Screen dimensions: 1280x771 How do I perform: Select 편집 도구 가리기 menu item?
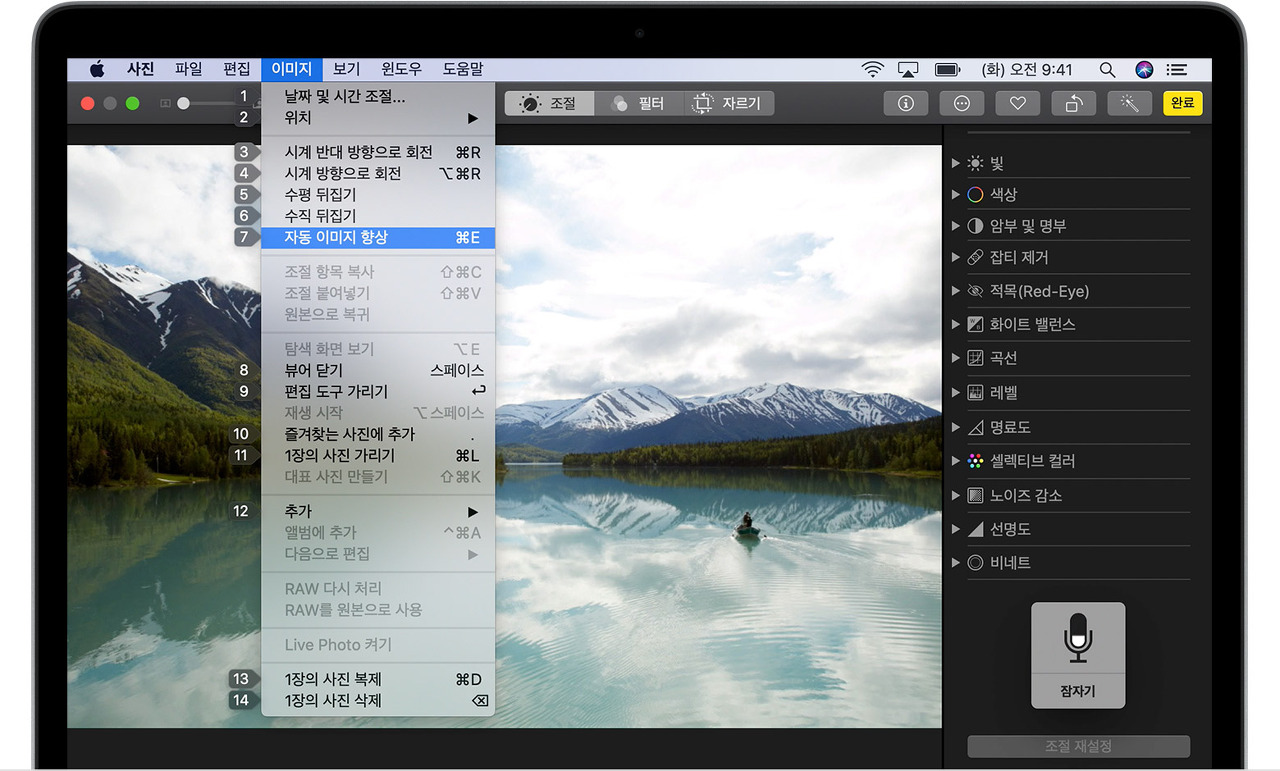pyautogui.click(x=378, y=391)
